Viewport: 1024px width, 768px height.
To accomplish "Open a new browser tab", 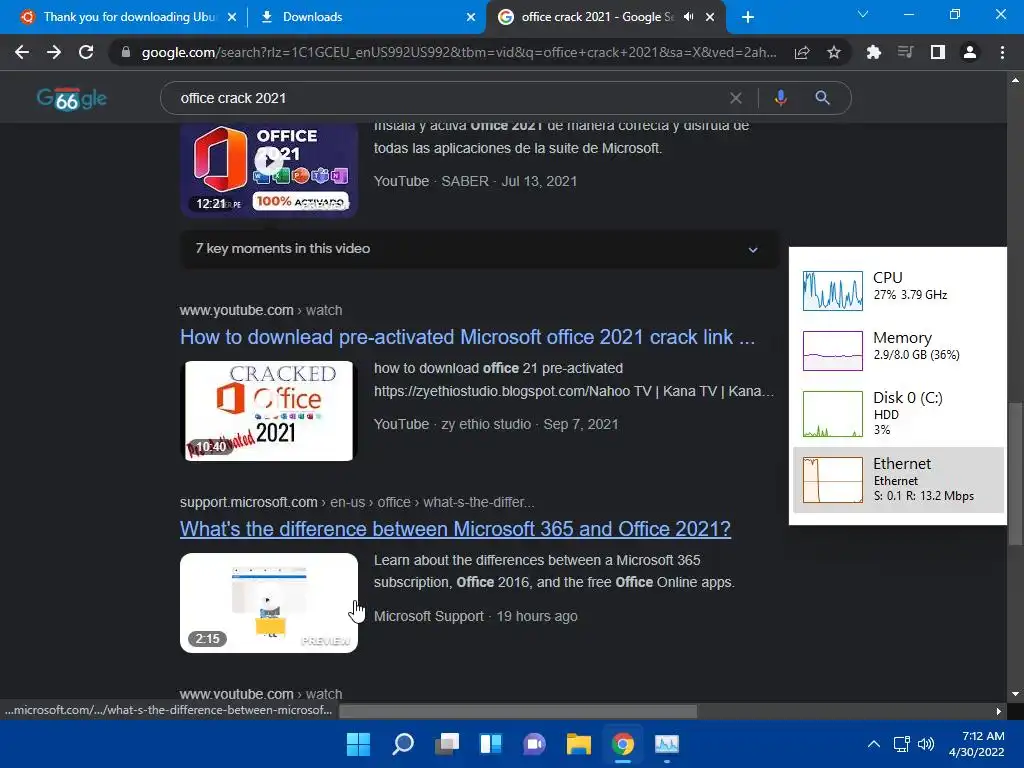I will tap(748, 17).
